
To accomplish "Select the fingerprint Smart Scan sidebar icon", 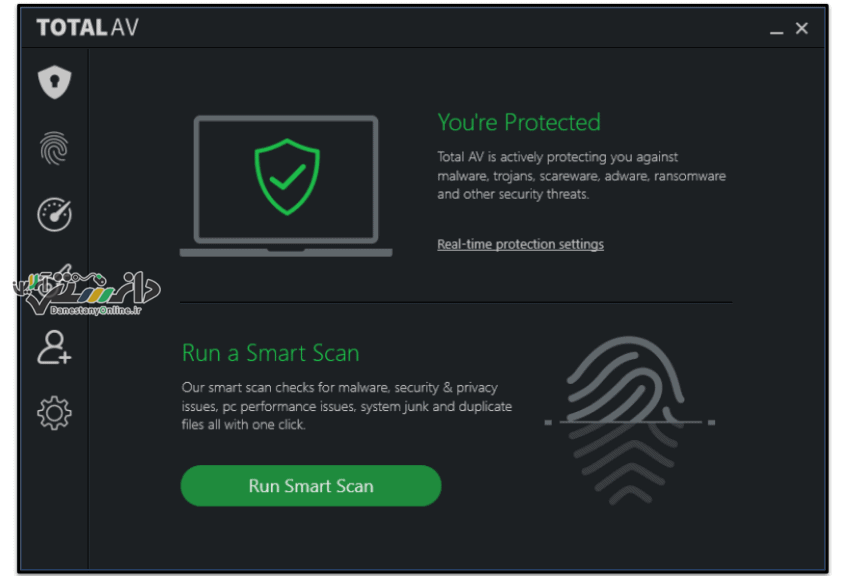I will 54,148.
